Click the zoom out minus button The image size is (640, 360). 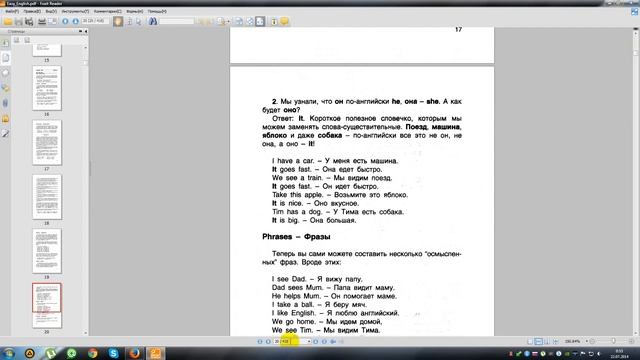point(592,341)
